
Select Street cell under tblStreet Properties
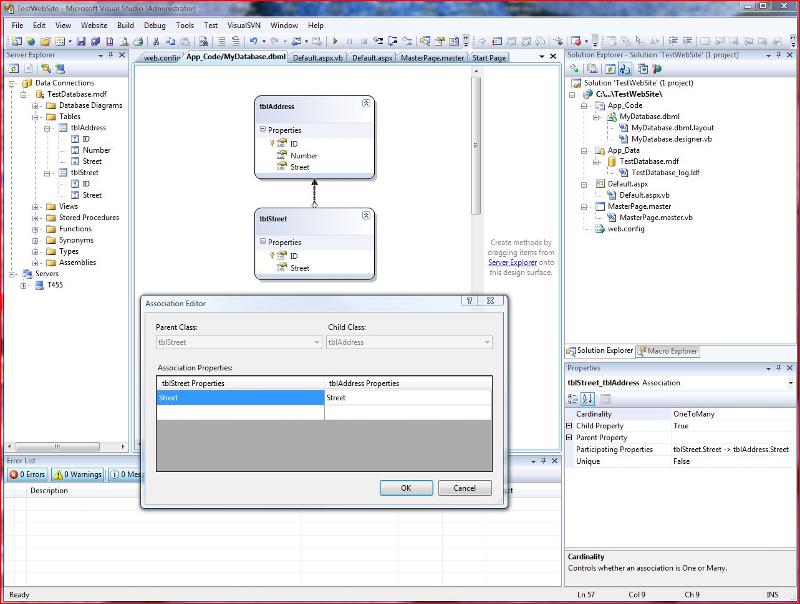(240, 397)
